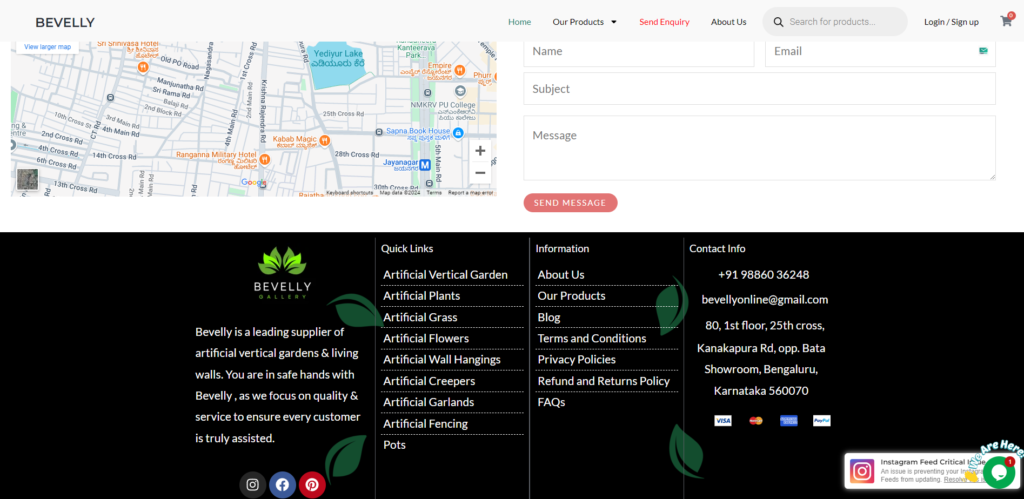
Task: Click the search magnifier icon
Action: pos(778,22)
